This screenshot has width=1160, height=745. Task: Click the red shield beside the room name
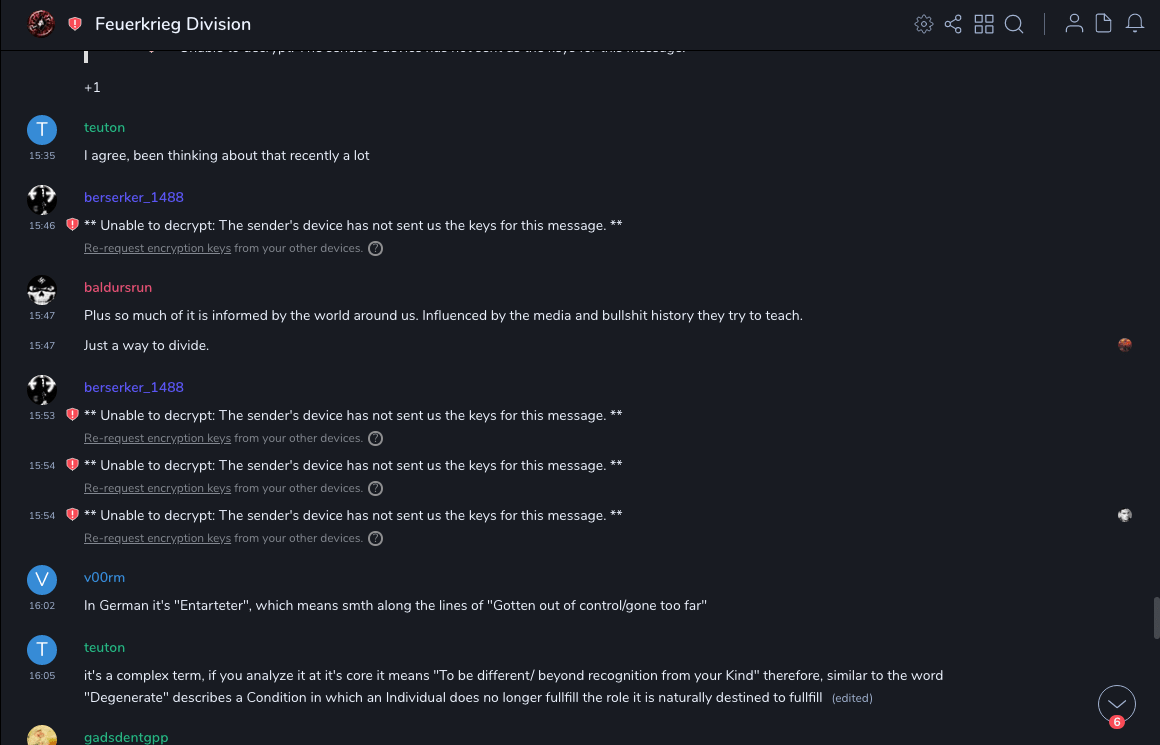(x=75, y=24)
